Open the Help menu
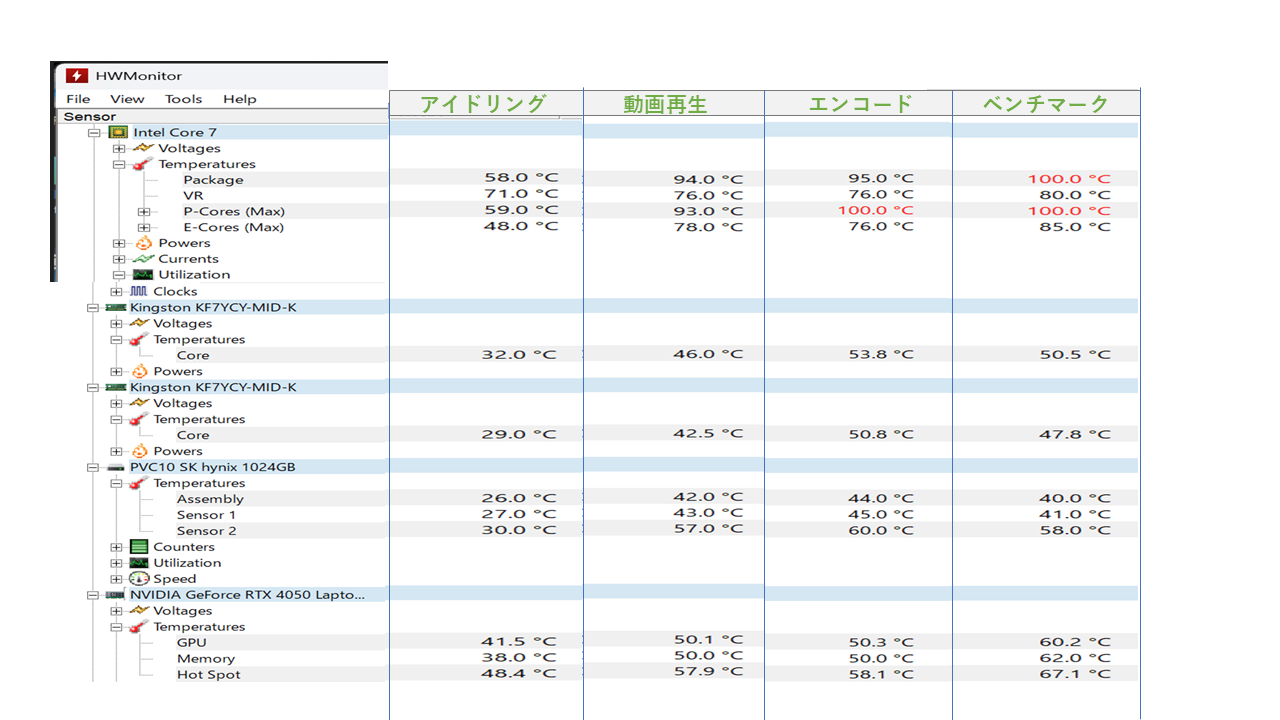The width and height of the screenshot is (1280, 720). [239, 99]
